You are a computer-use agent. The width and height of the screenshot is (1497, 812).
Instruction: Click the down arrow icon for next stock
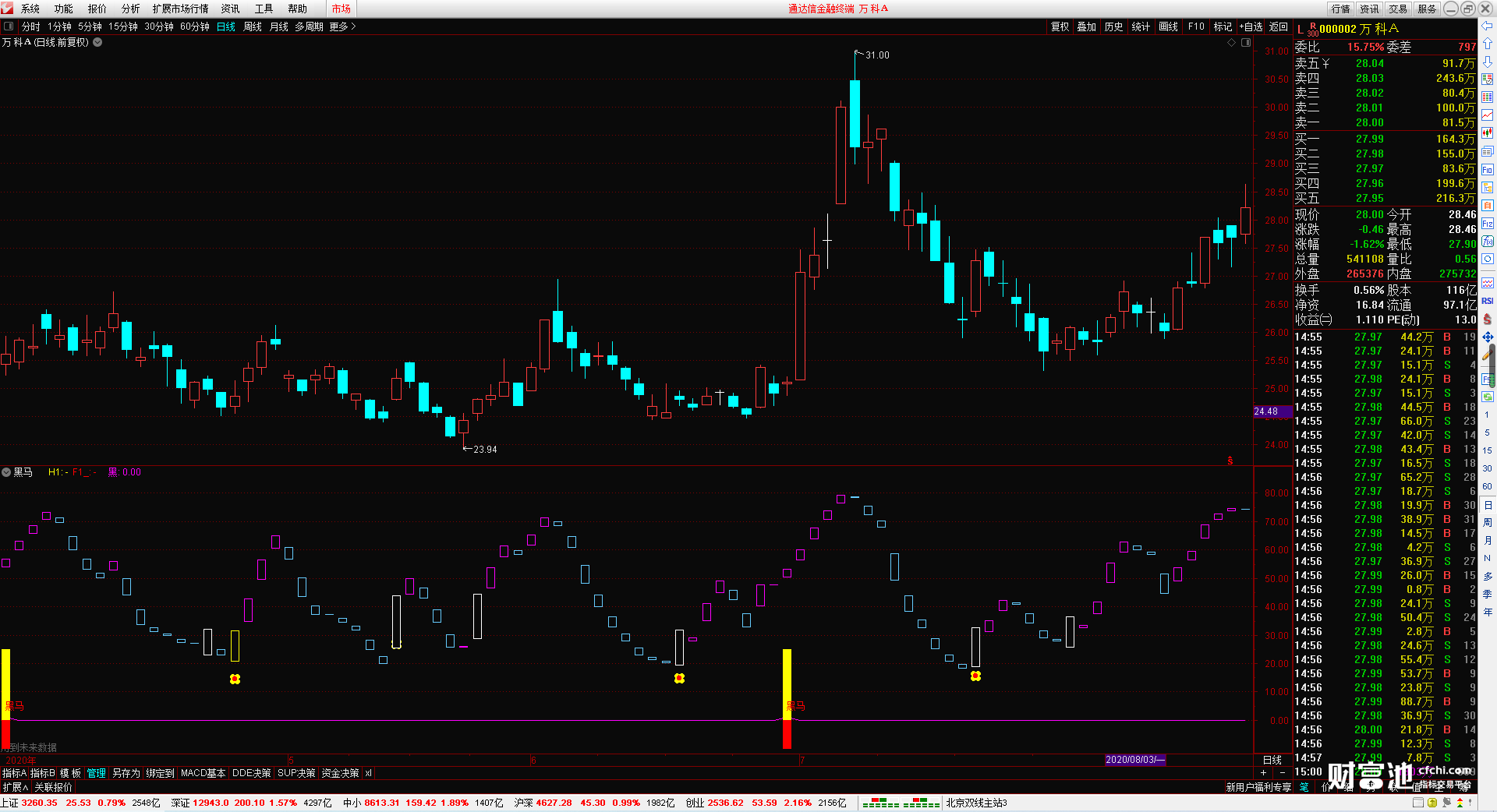[1488, 62]
